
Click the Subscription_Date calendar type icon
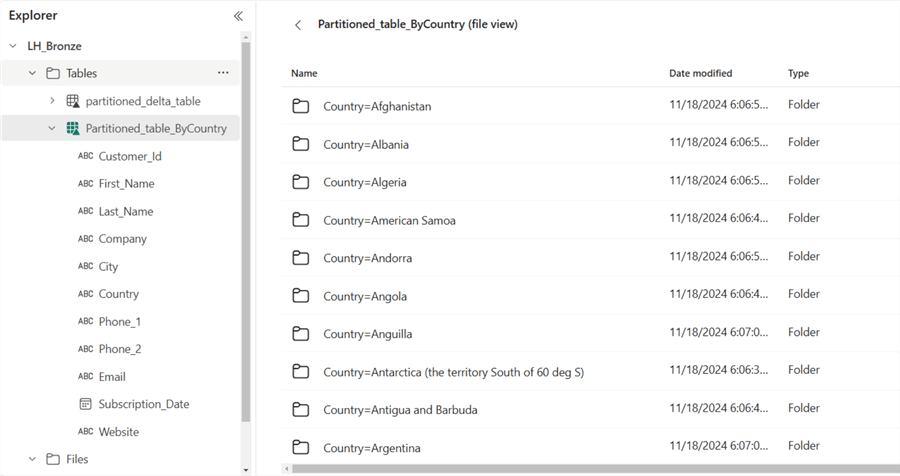coord(85,404)
